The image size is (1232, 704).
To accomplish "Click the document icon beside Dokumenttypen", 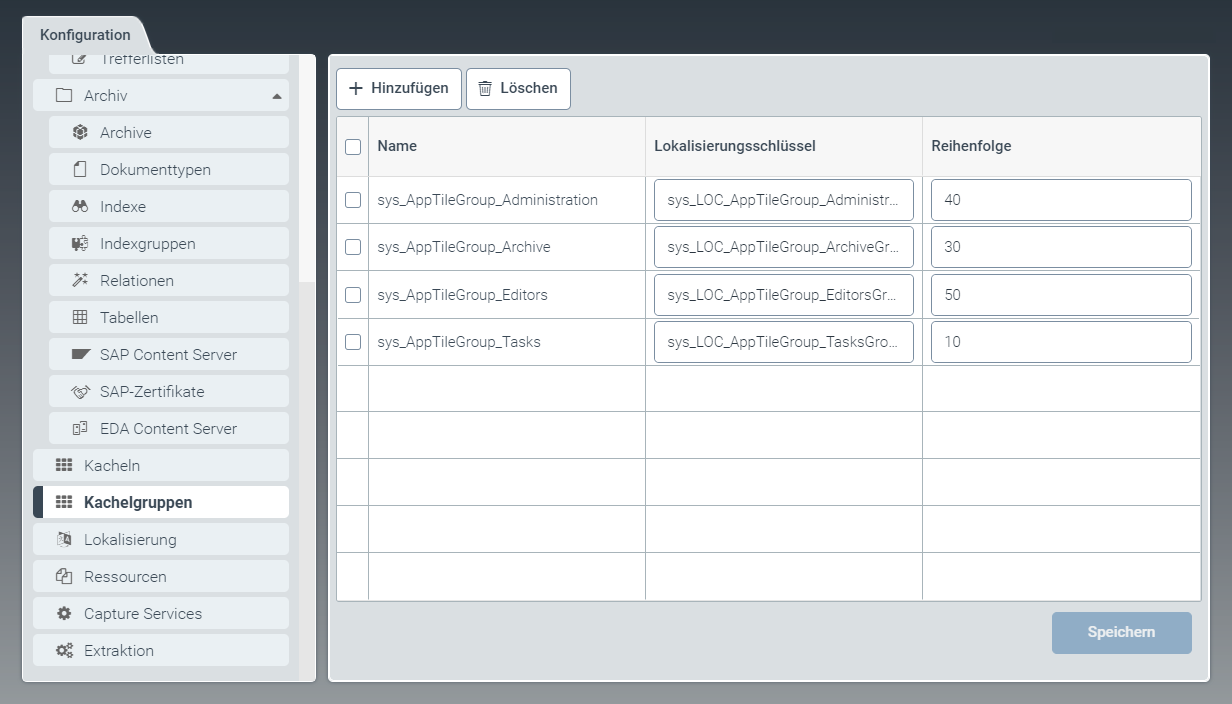I will click(x=80, y=170).
